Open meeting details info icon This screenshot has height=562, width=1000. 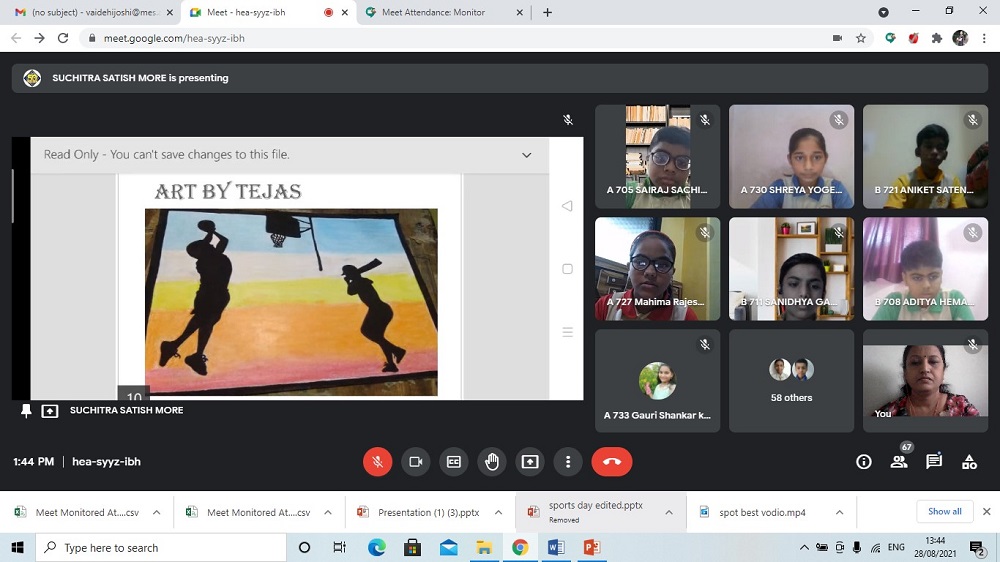[864, 461]
